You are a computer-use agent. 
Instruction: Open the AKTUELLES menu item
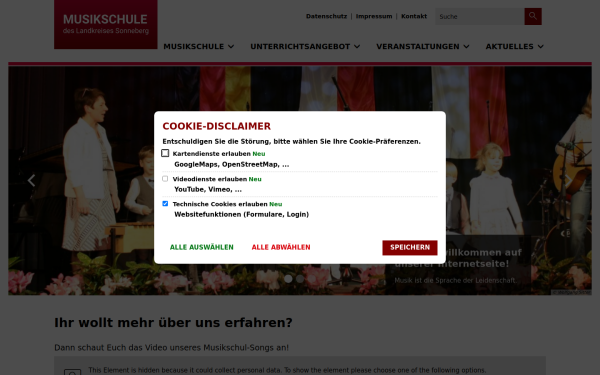click(x=509, y=47)
